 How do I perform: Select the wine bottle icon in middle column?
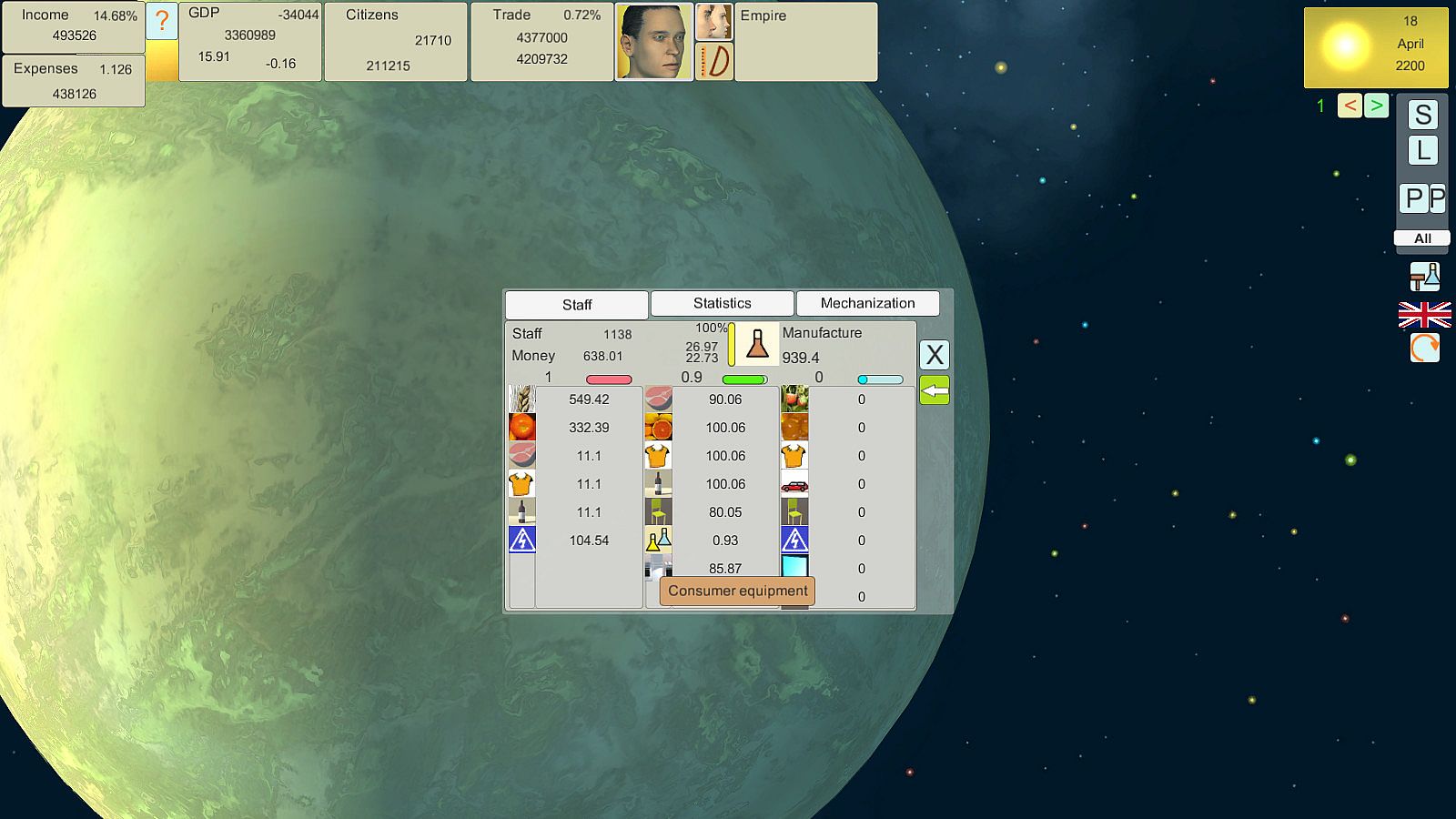point(659,484)
